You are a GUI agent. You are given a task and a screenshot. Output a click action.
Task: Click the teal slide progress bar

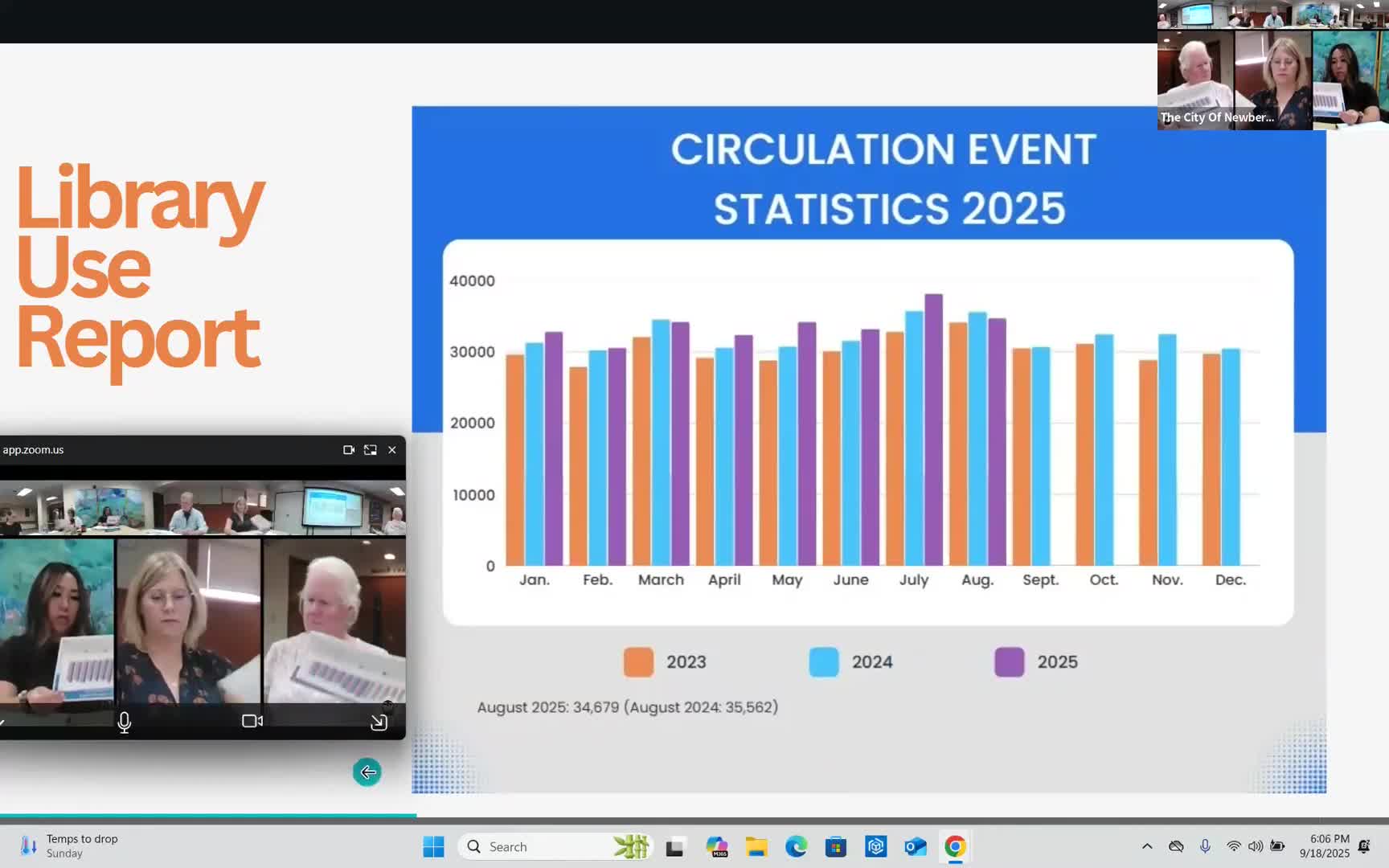[208, 816]
